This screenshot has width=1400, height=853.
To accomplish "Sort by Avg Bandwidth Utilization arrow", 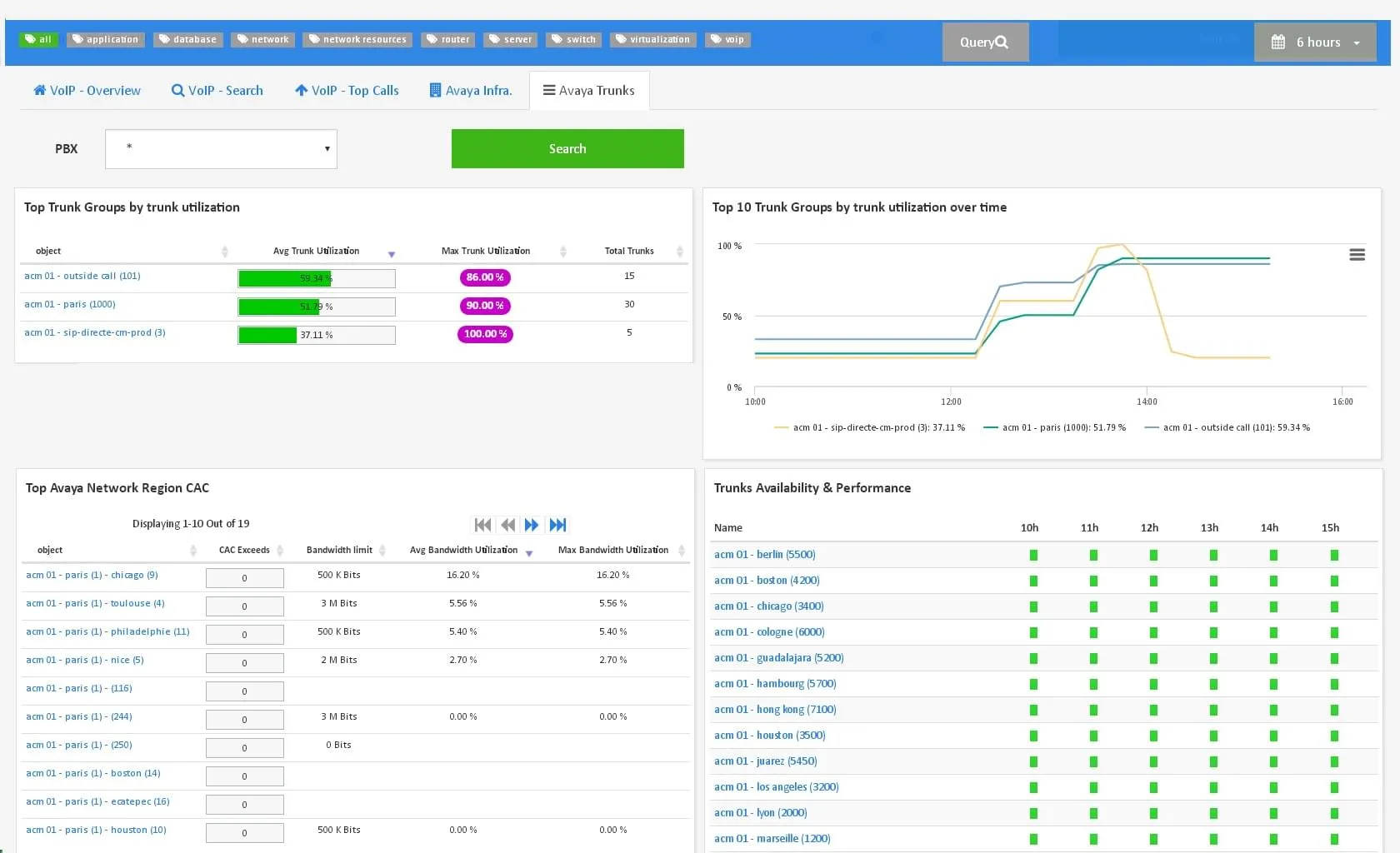I will [x=529, y=553].
